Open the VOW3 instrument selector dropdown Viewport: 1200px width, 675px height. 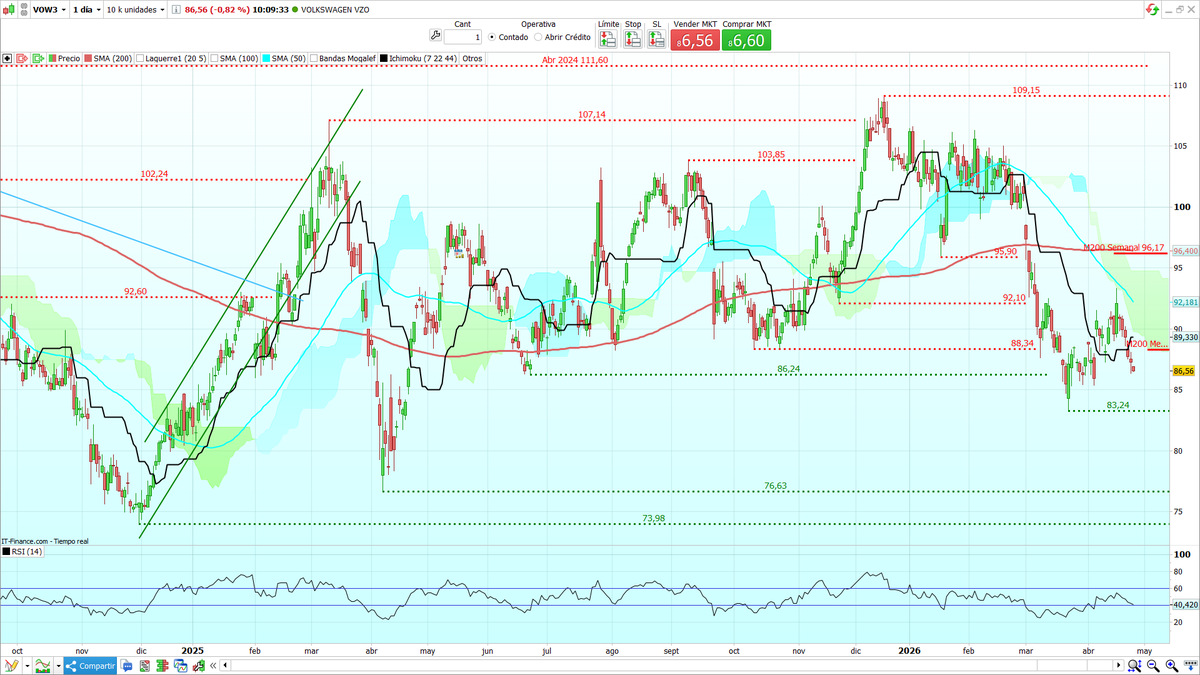pos(50,9)
